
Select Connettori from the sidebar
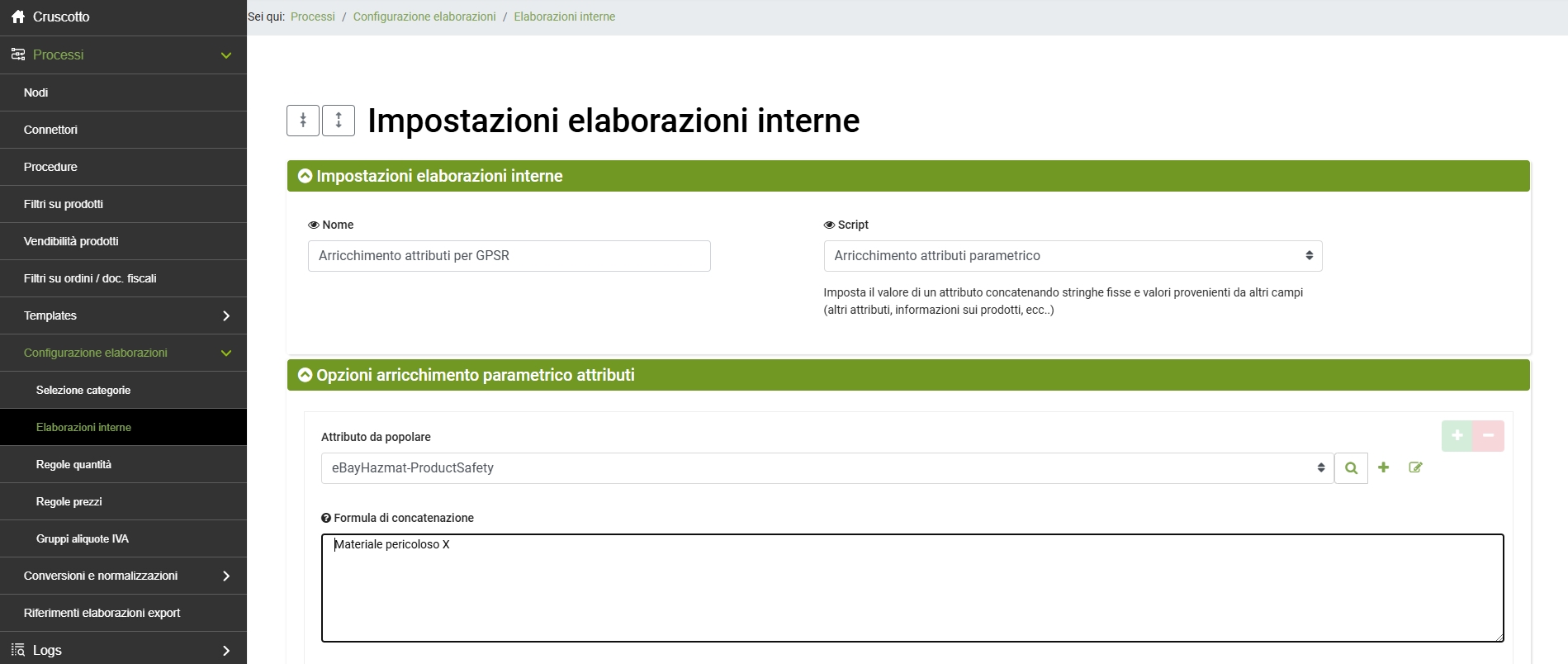50,130
